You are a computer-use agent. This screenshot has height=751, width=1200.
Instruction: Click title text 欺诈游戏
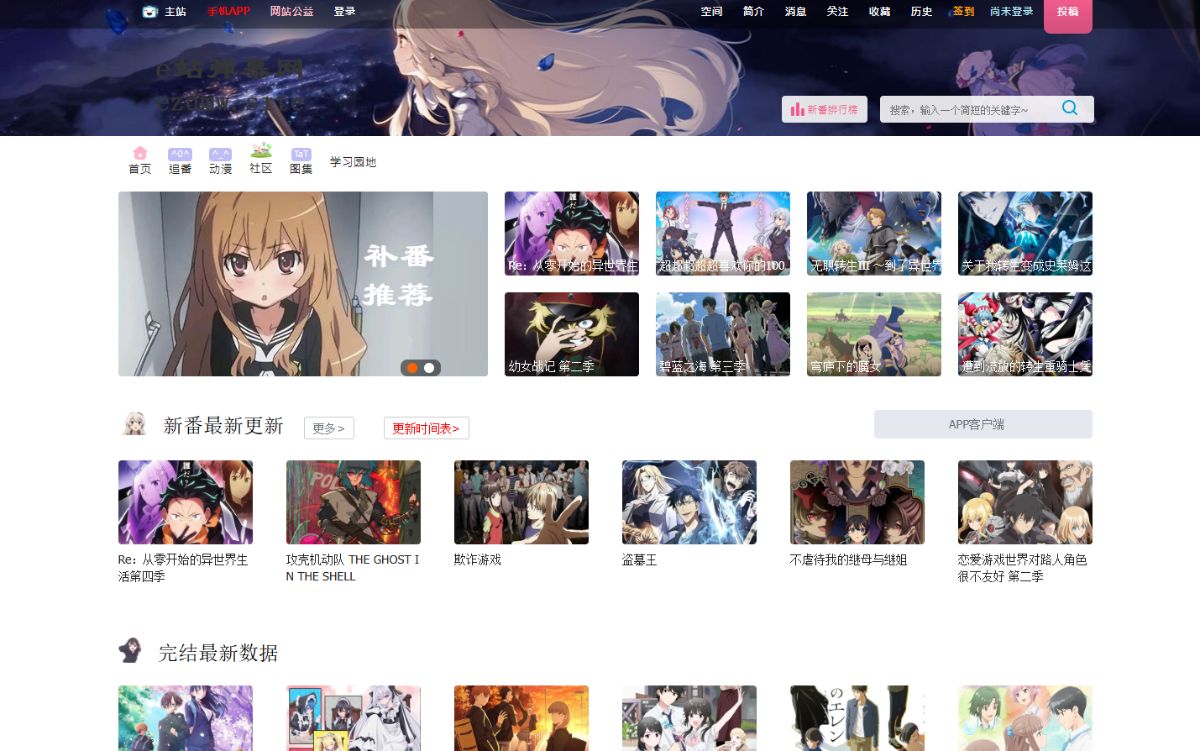477,560
